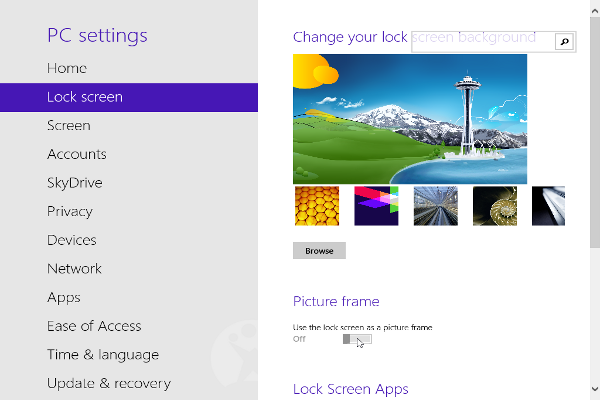Go to Accounts settings
Viewport: 600px width, 400px height.
(x=77, y=154)
